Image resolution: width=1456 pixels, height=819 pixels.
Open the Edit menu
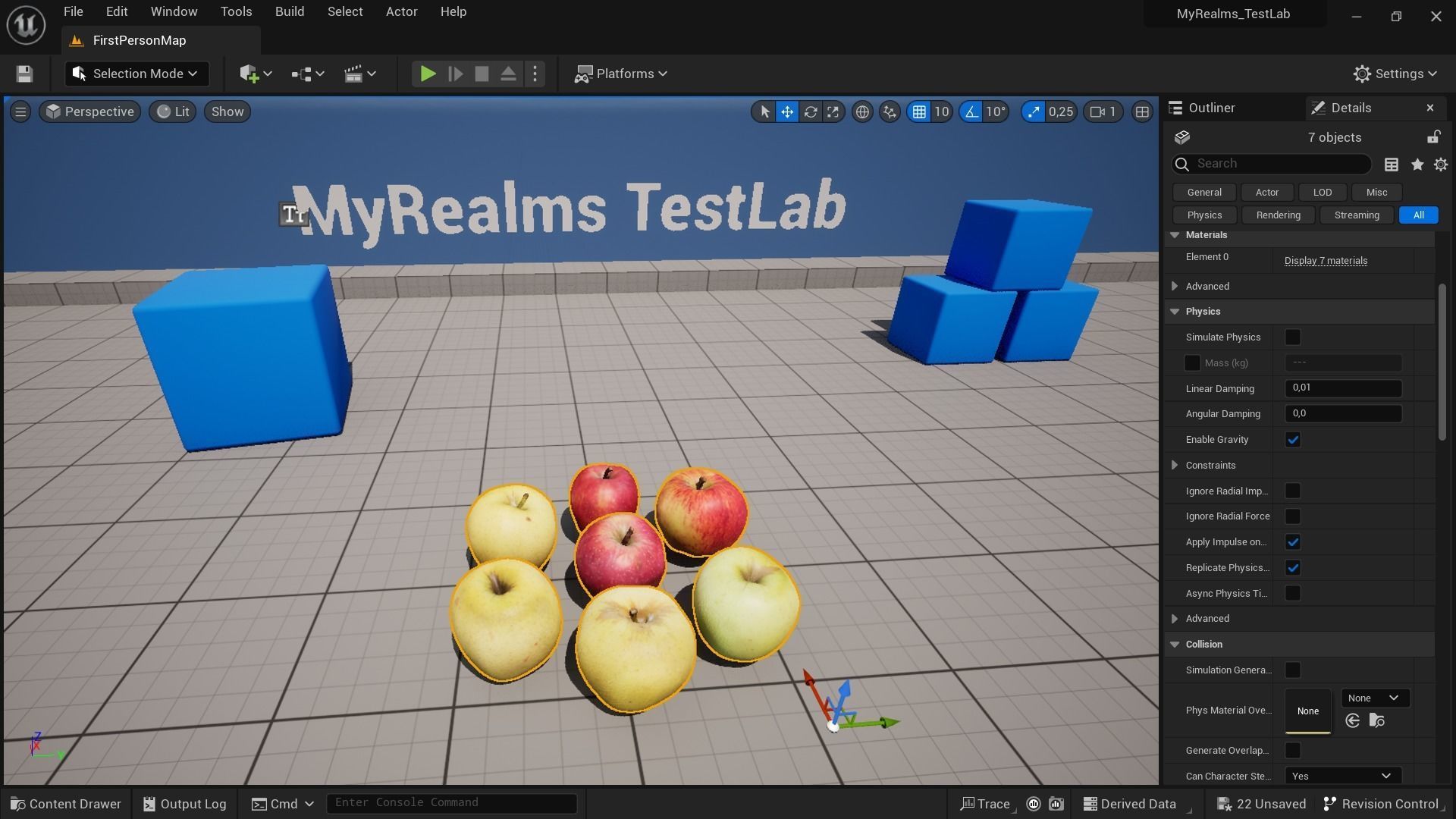pyautogui.click(x=117, y=11)
